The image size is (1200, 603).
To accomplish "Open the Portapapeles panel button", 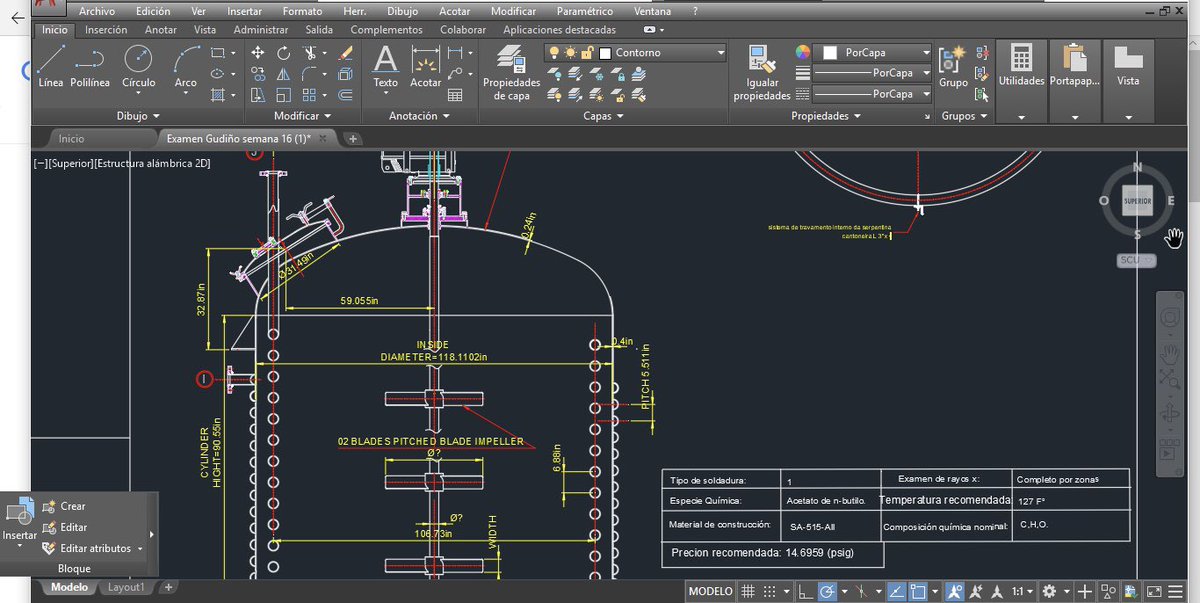I will tap(1075, 82).
